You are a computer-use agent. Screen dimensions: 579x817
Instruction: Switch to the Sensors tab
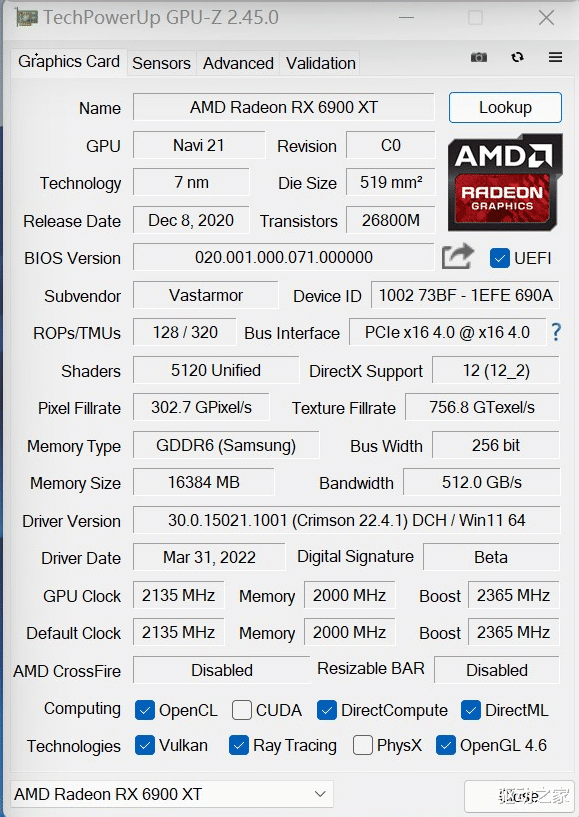point(161,63)
